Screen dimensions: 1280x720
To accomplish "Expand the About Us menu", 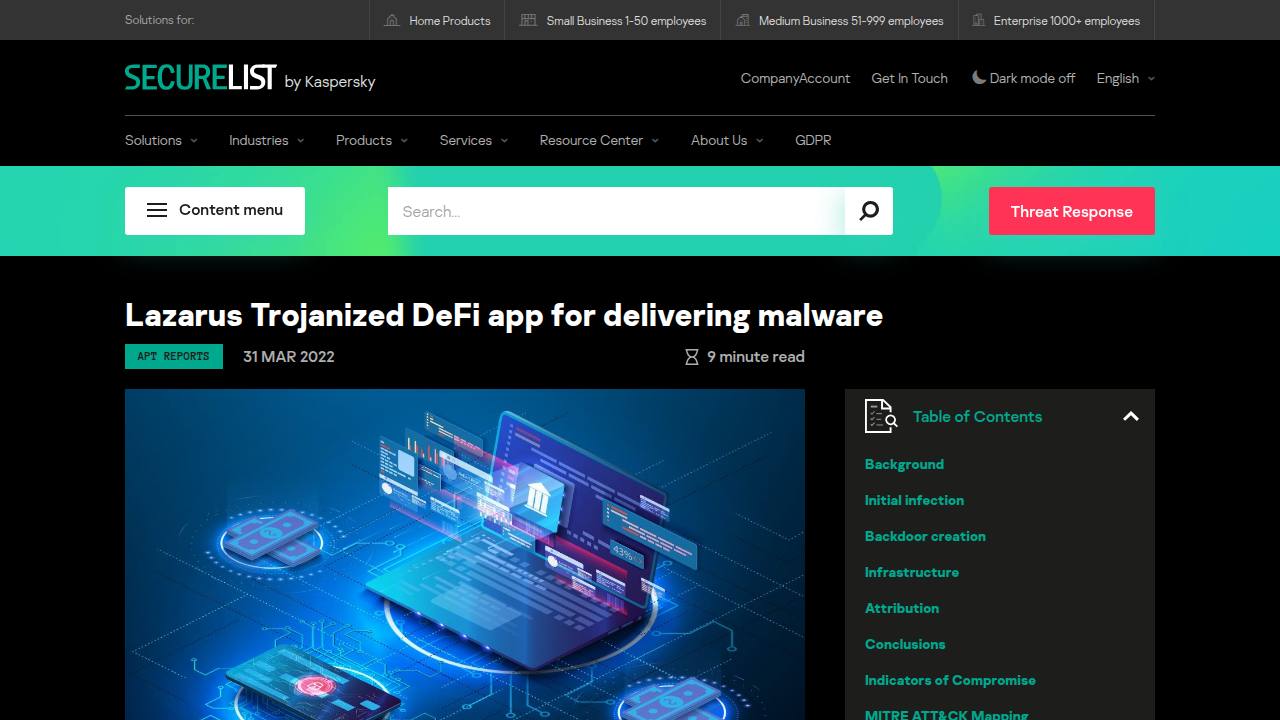I will pos(727,140).
